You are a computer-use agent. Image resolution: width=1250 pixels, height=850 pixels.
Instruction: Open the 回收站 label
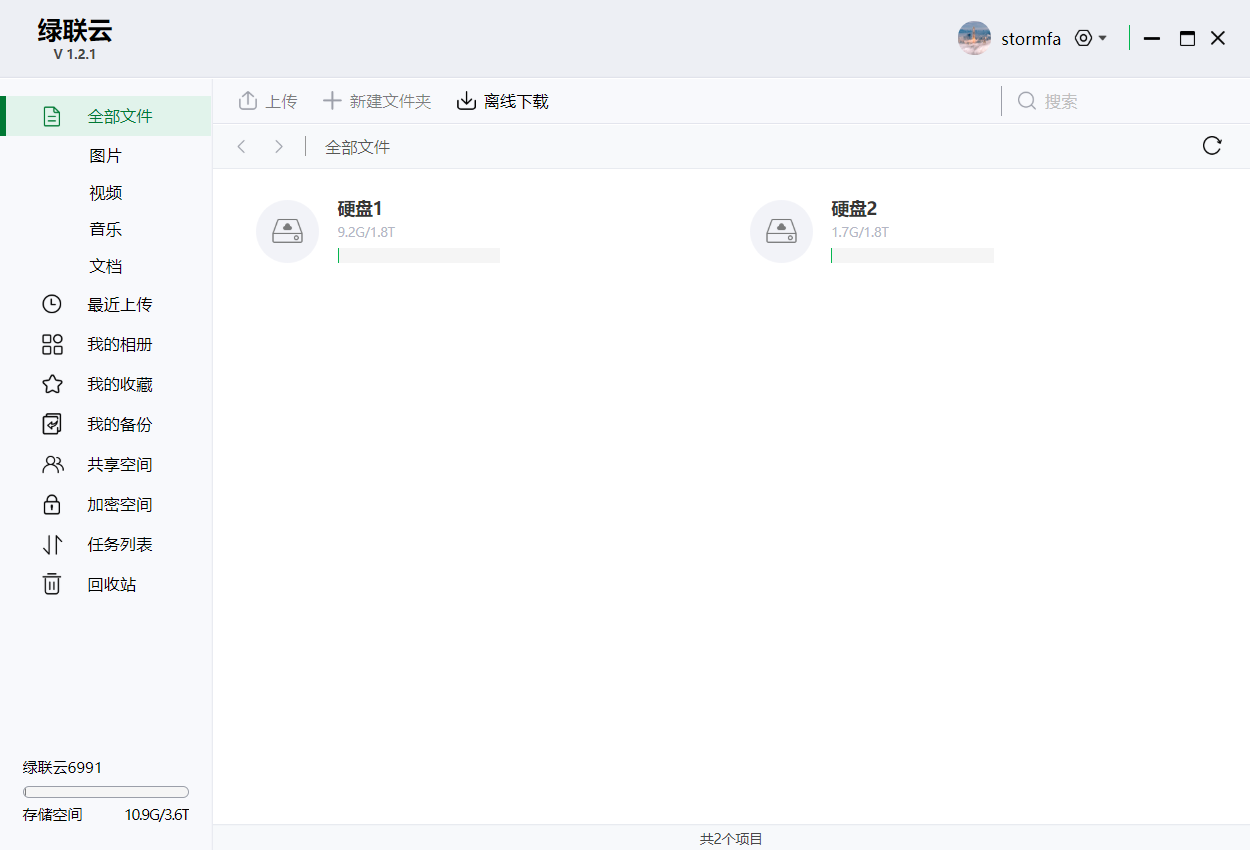(112, 585)
